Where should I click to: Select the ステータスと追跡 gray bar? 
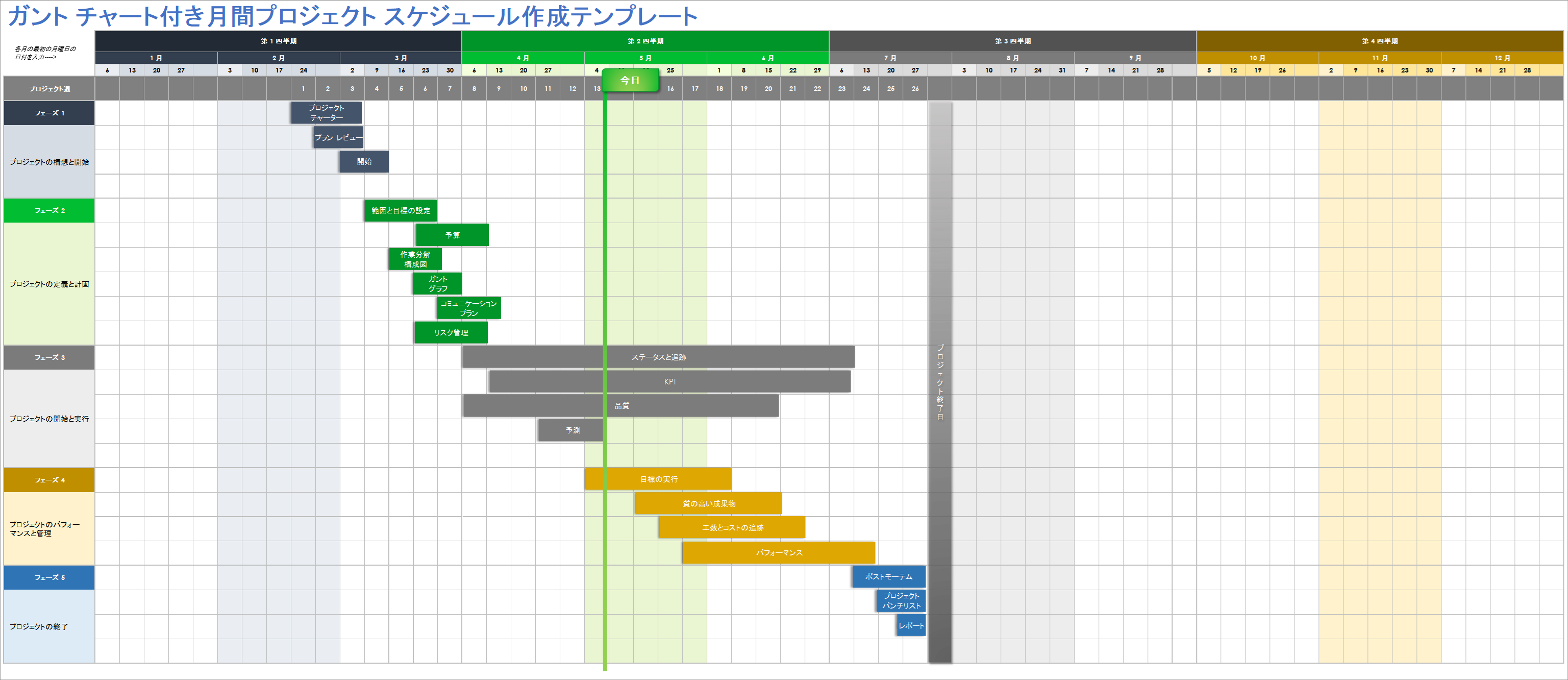pyautogui.click(x=659, y=357)
